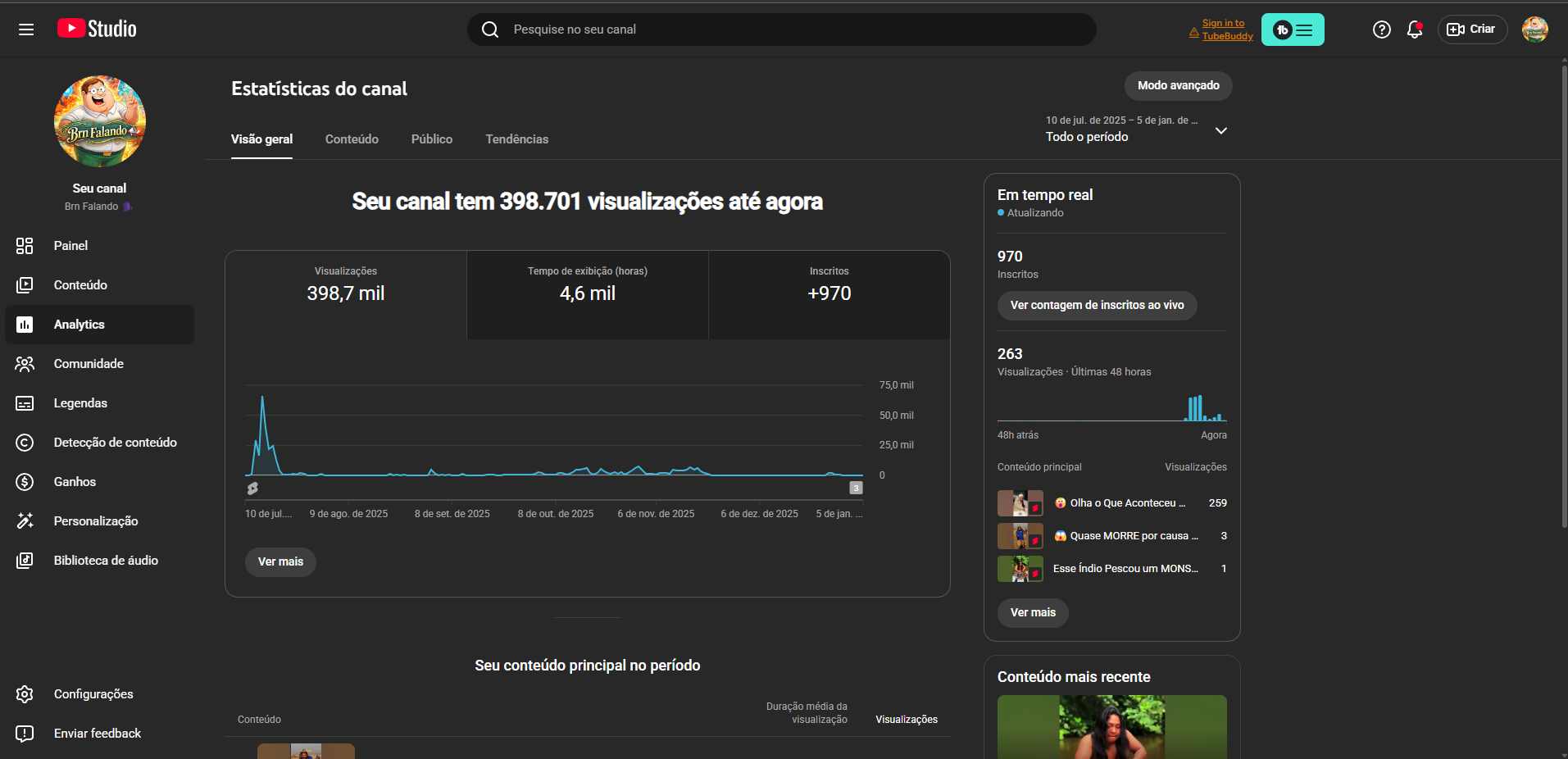Click the Shorts marker on chart timeline

[252, 489]
